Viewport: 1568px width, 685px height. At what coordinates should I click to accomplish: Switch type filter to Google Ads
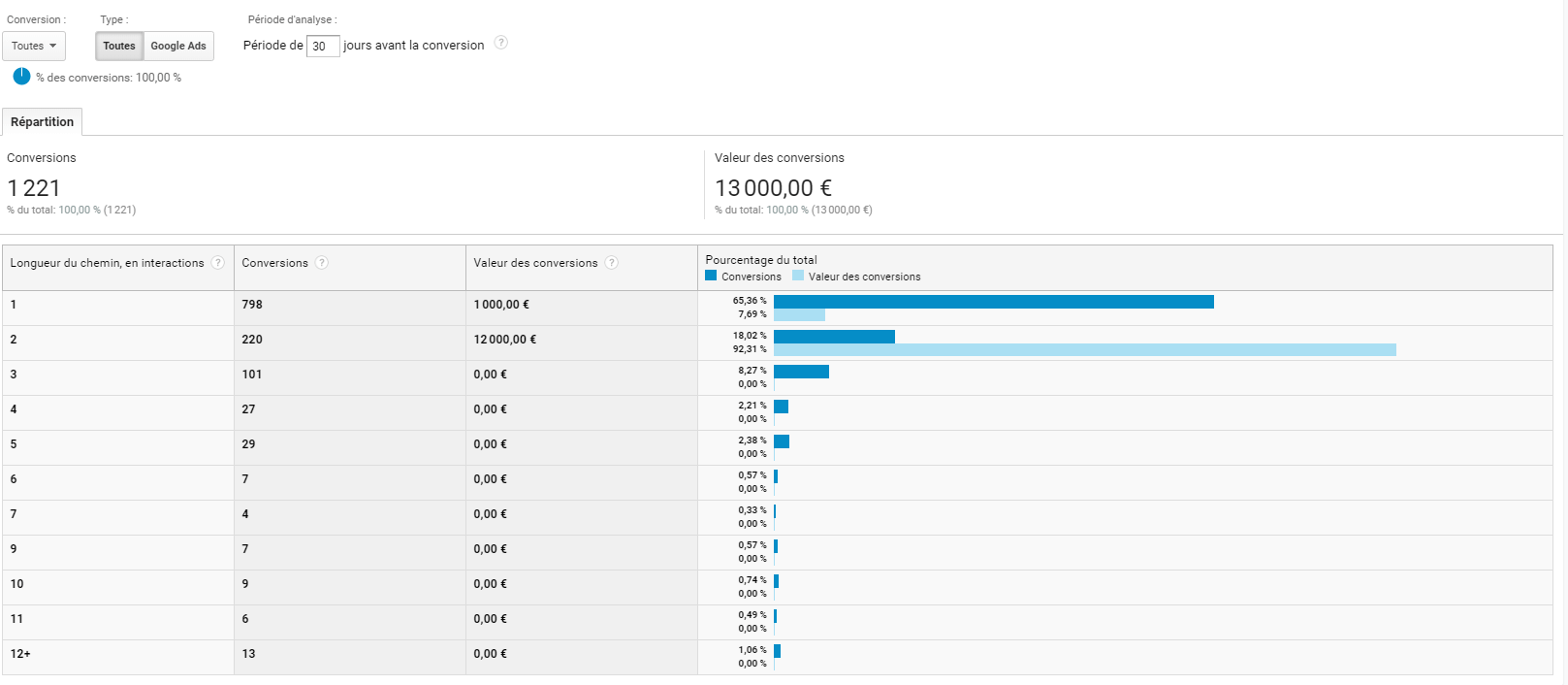click(178, 46)
